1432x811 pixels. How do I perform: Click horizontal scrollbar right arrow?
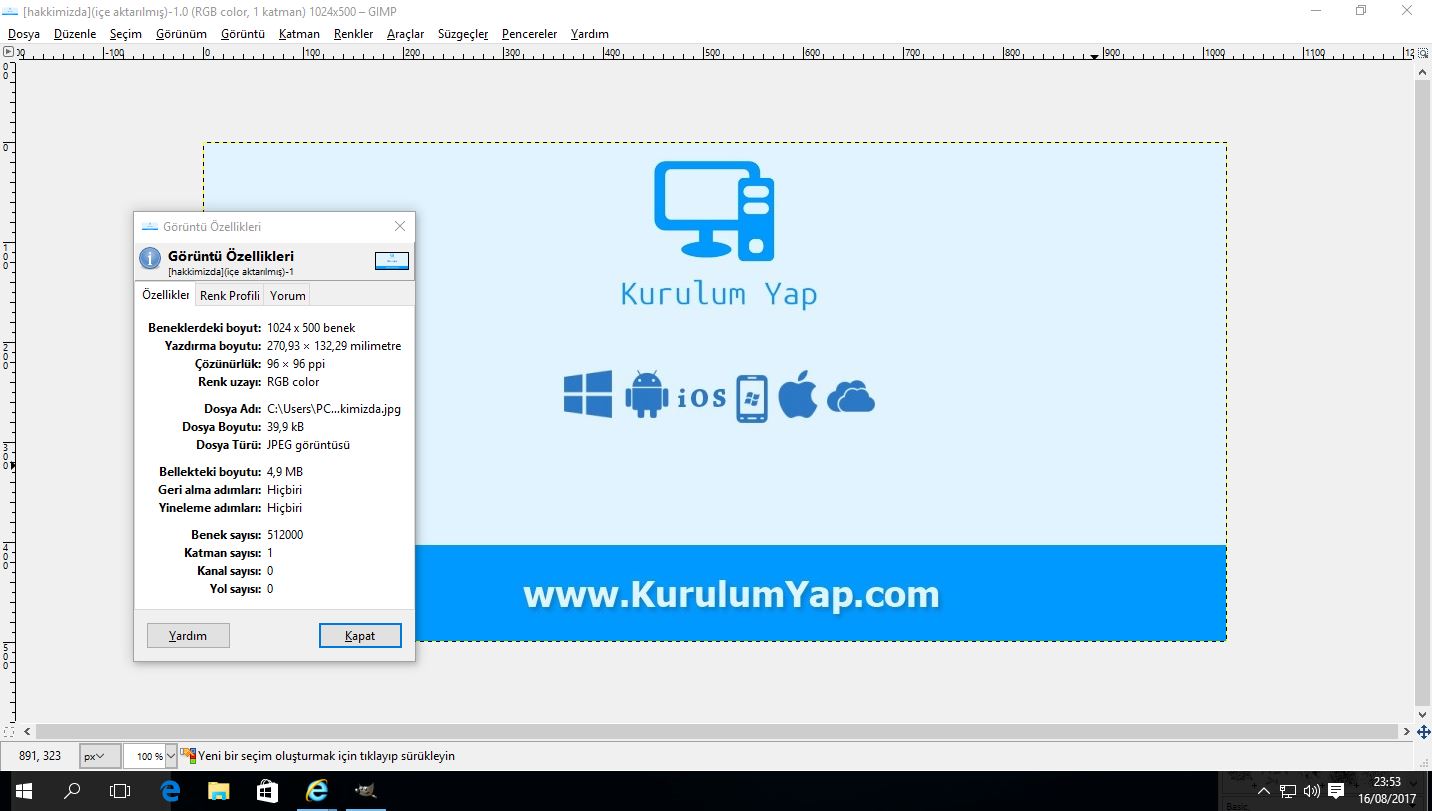point(1405,732)
